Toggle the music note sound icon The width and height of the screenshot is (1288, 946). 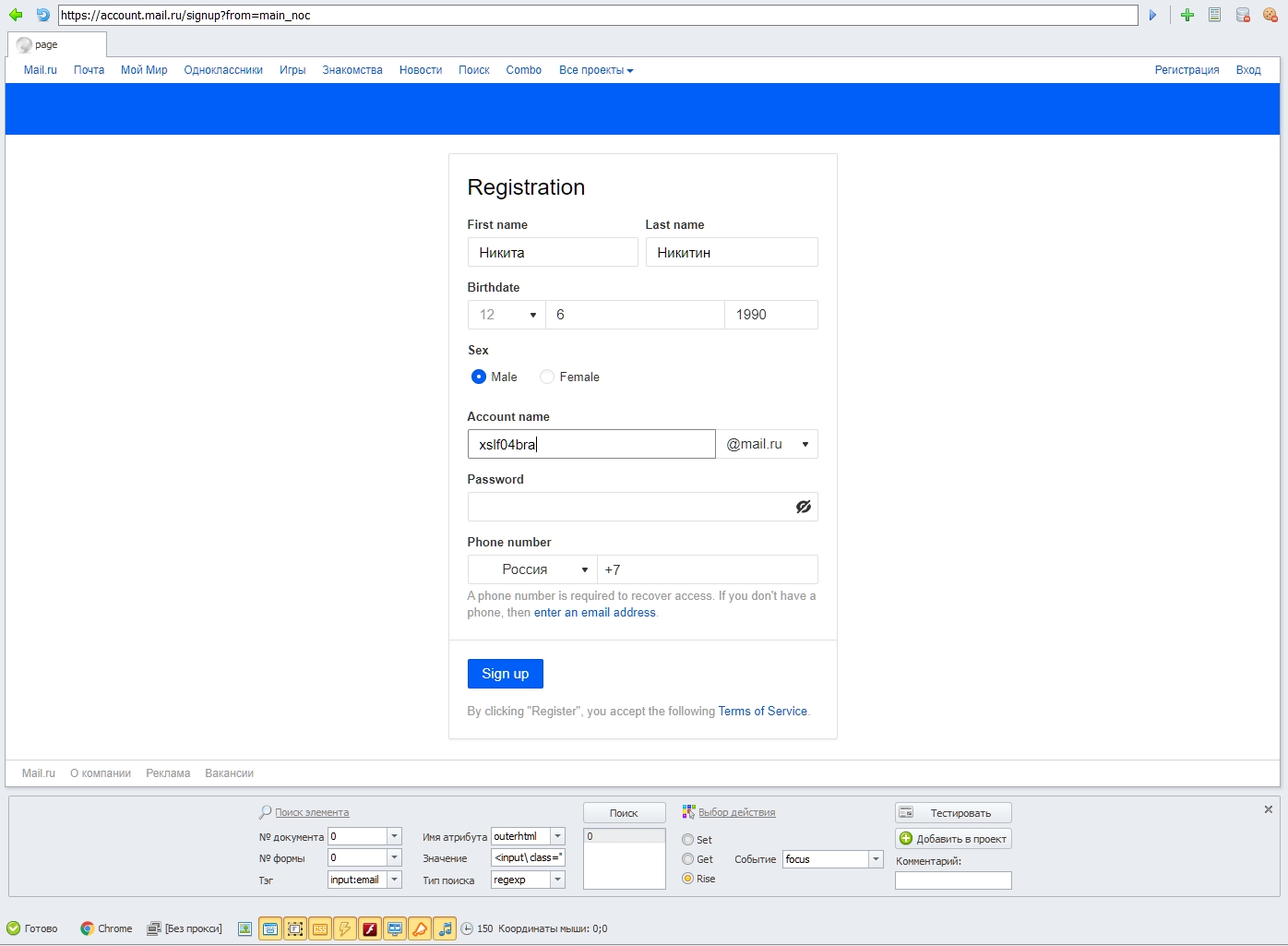445,928
